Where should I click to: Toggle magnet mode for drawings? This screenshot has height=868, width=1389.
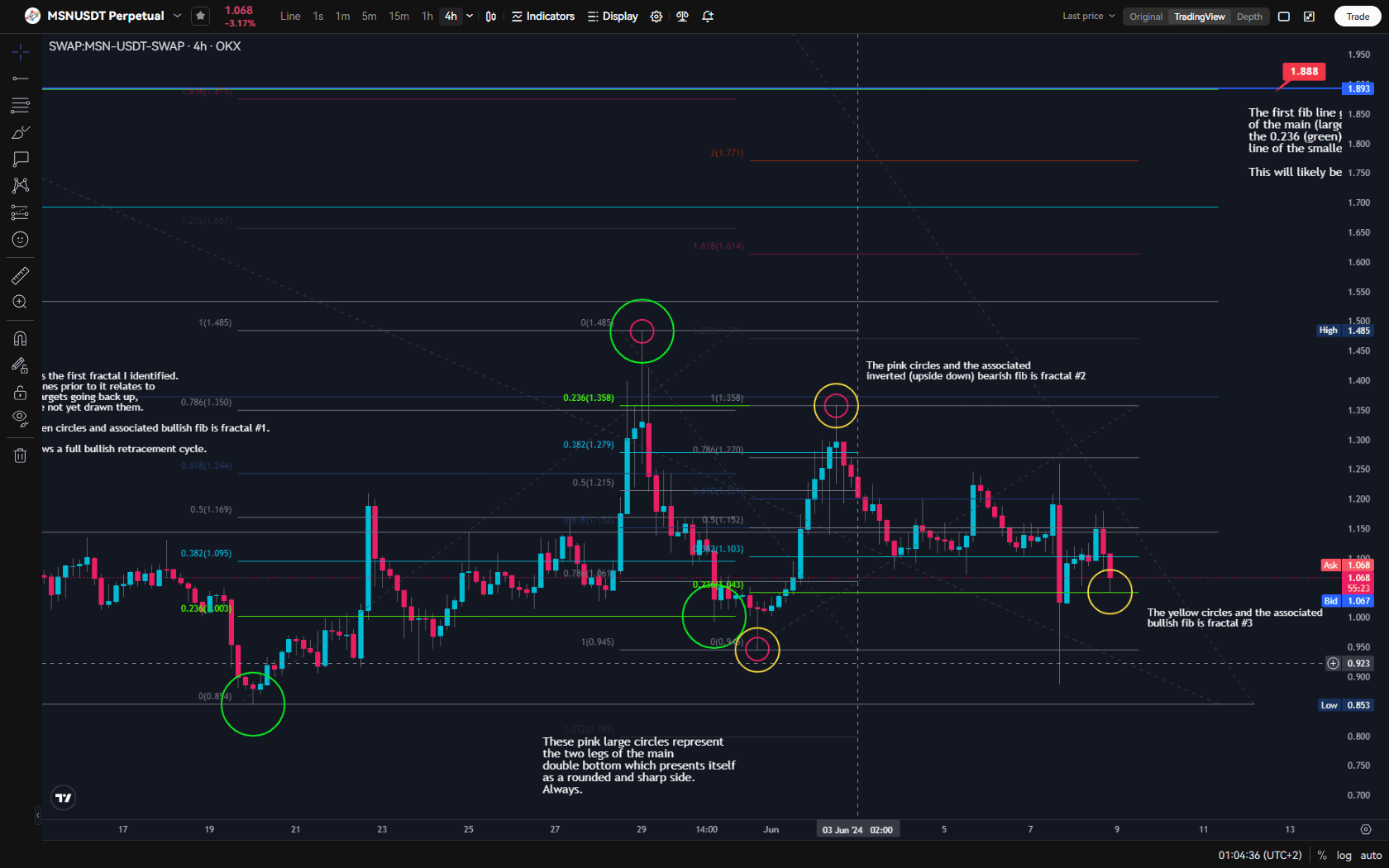point(21,338)
